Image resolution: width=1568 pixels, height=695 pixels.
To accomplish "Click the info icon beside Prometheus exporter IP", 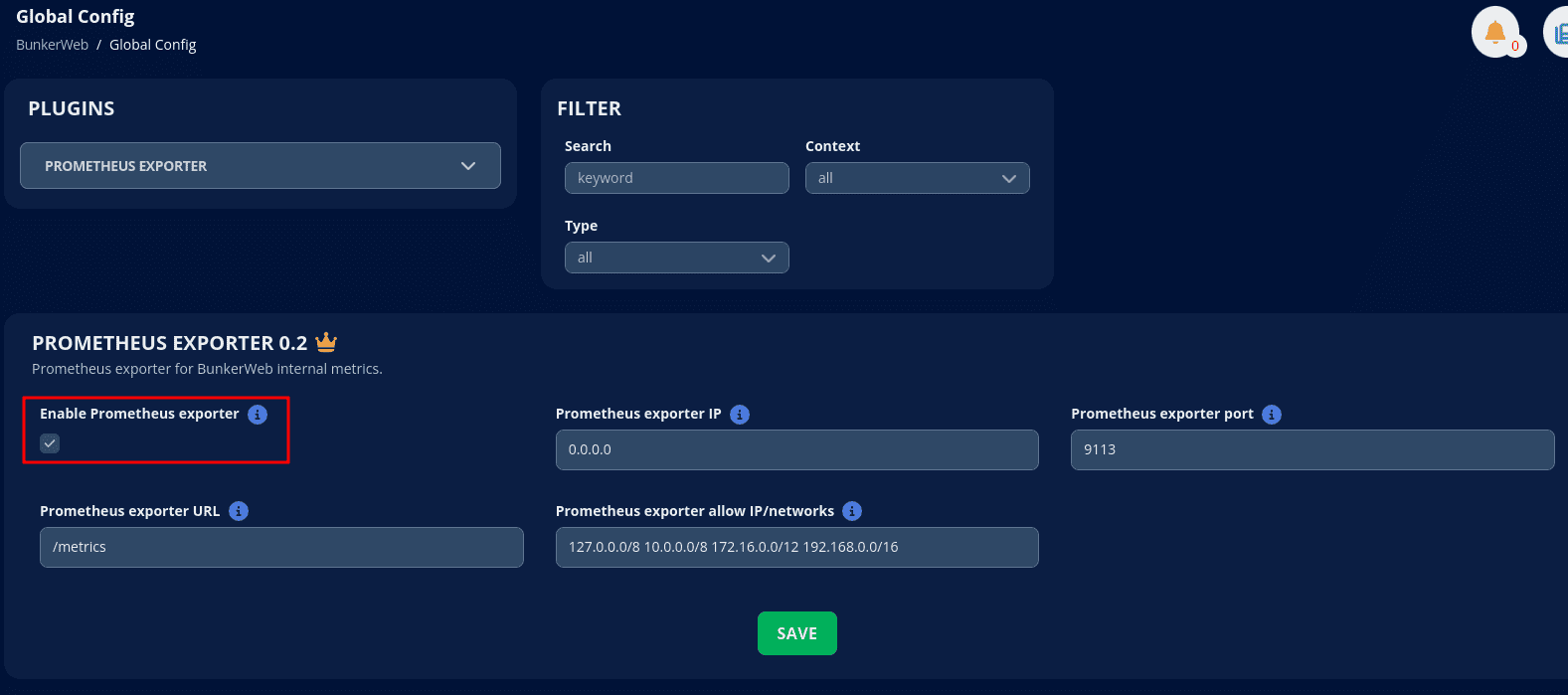I will tap(739, 415).
